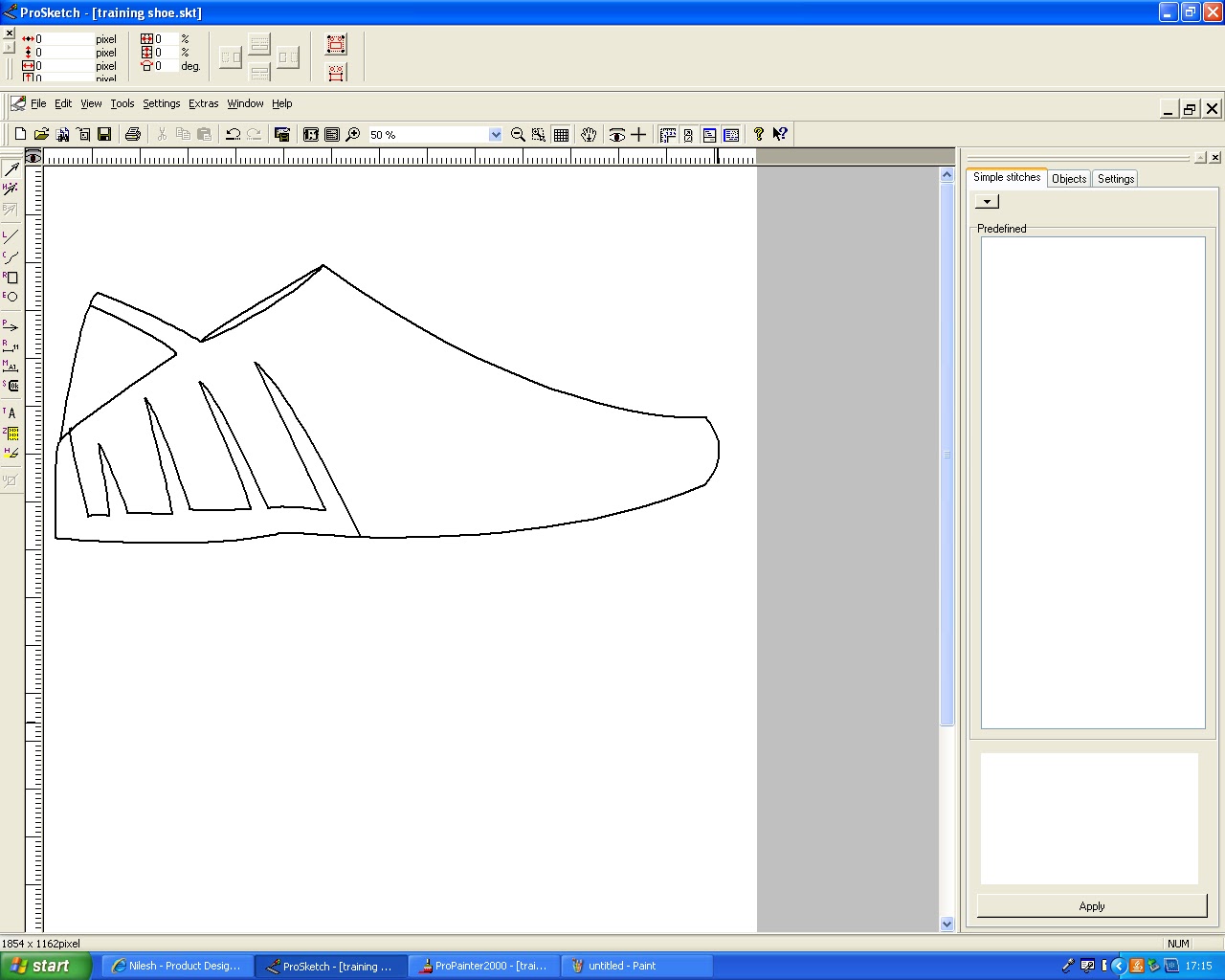Toggle the eye visibility icon in toolbar

coord(617,134)
